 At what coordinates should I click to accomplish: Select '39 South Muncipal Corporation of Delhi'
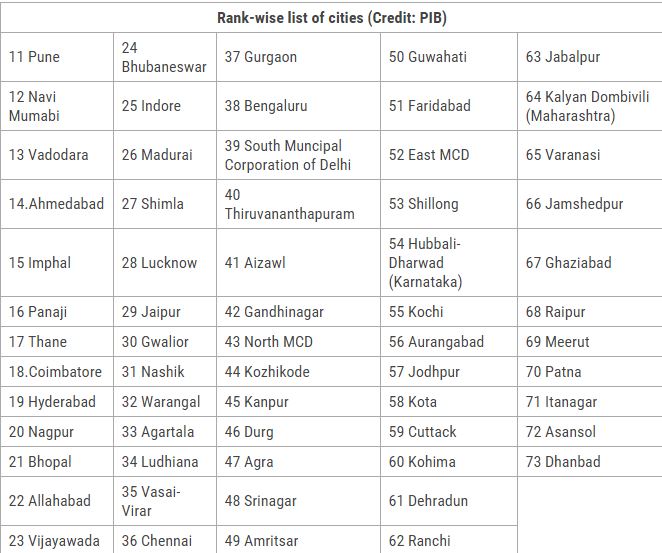pyautogui.click(x=298, y=155)
